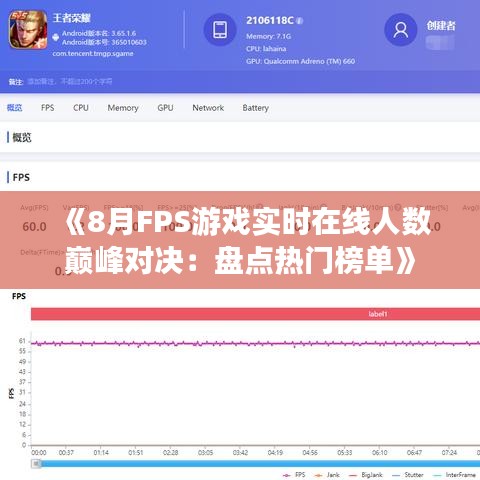This screenshot has height=480, width=480.
Task: Click the blue timeline range bar
Action: (x=260, y=463)
